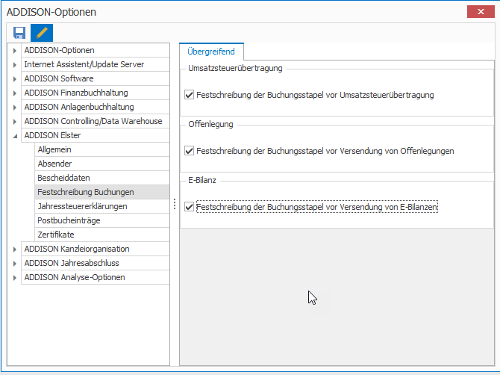Expand the ADDISON Finanzbuchhaltung node arrow
The width and height of the screenshot is (500, 375).
tap(15, 93)
